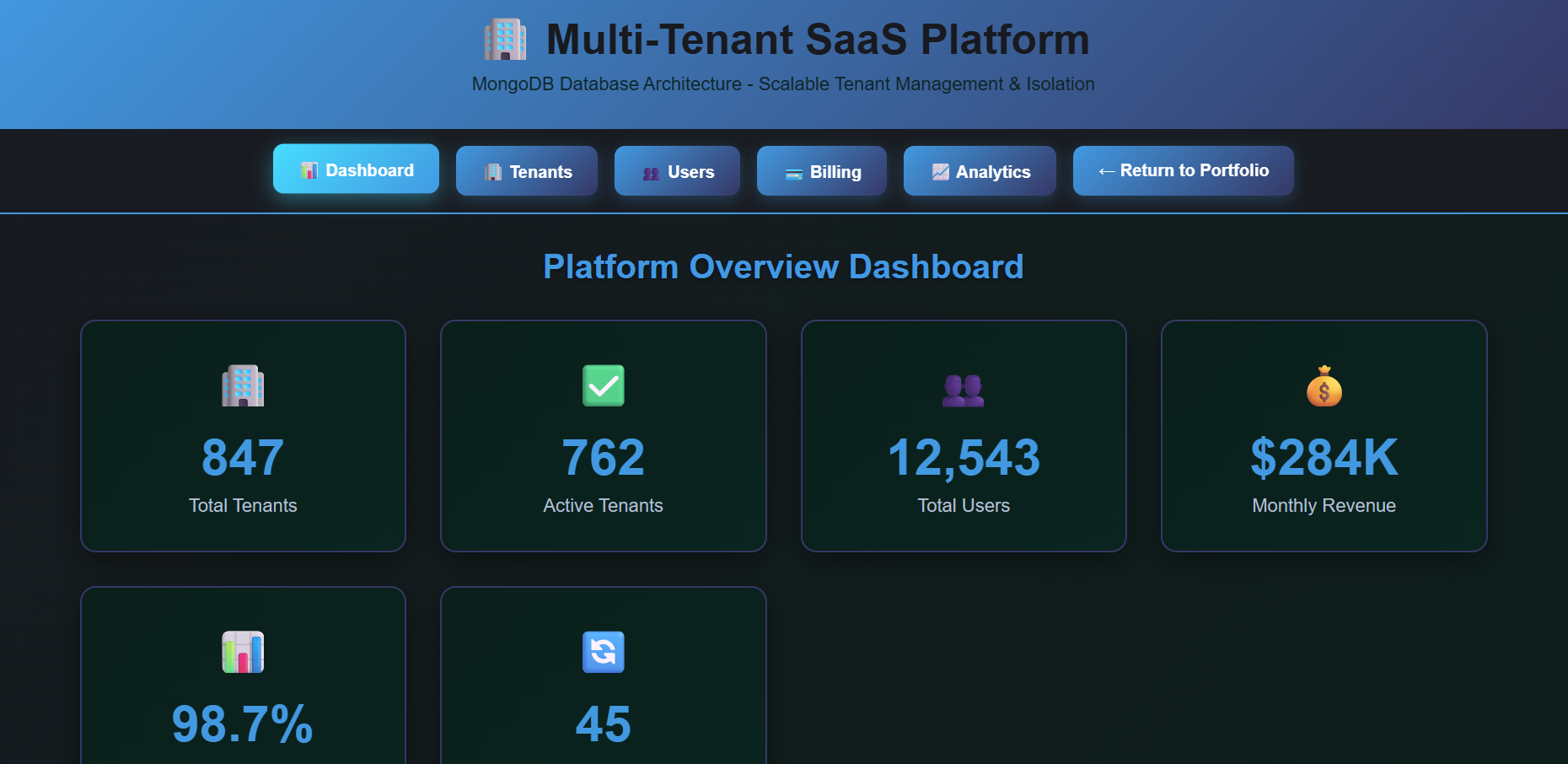This screenshot has height=764, width=1568.
Task: Click the building icon on the Tenants button
Action: 491,171
